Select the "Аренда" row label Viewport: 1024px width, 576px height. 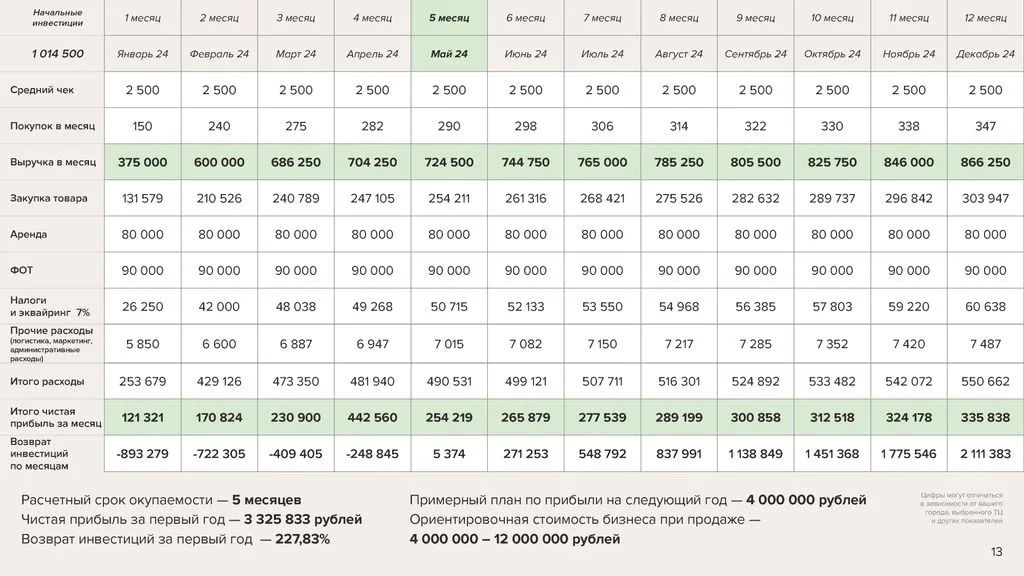click(29, 234)
